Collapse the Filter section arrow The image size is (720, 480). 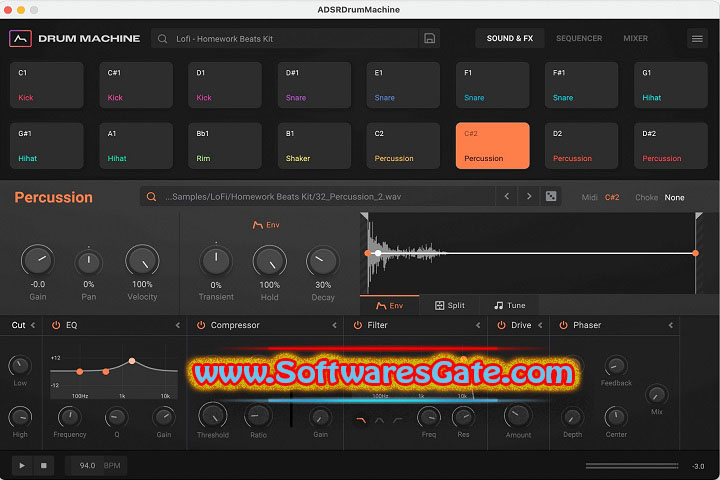(x=478, y=325)
